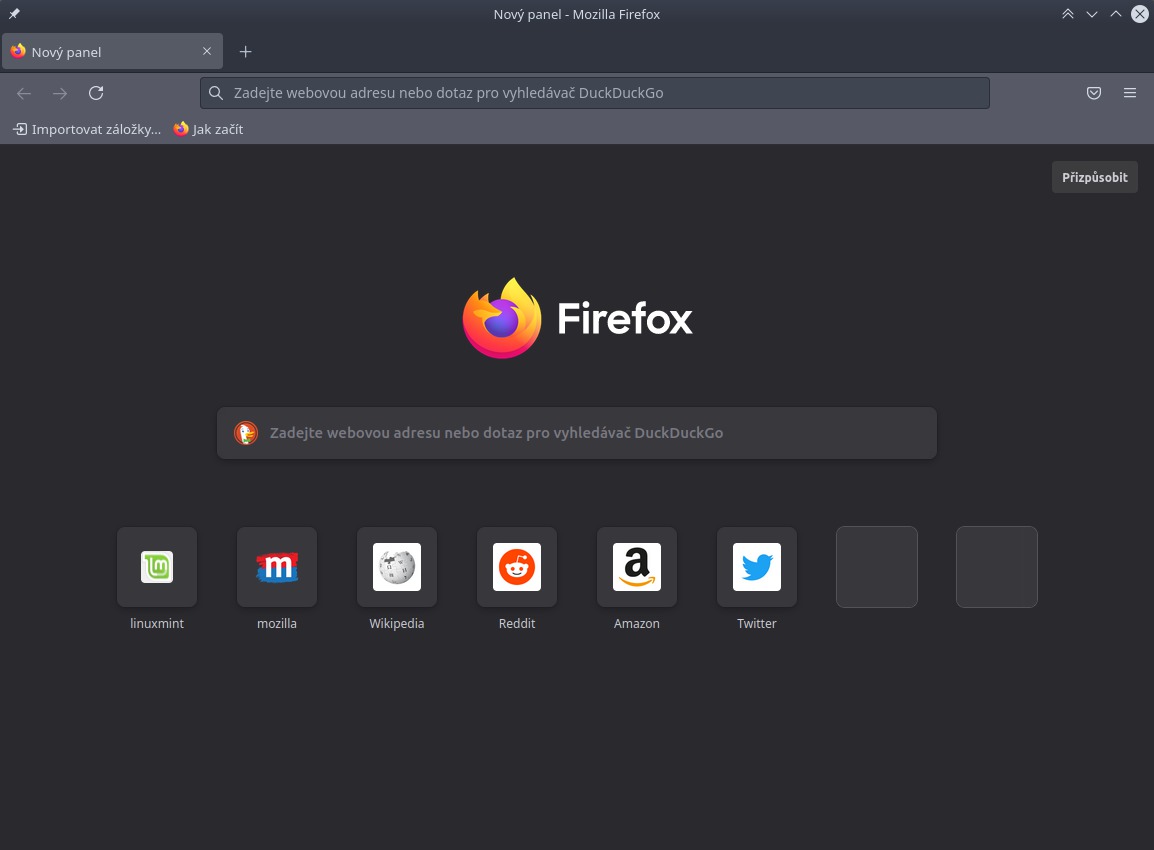Reload the page with the refresh icon
This screenshot has width=1154, height=850.
96,93
